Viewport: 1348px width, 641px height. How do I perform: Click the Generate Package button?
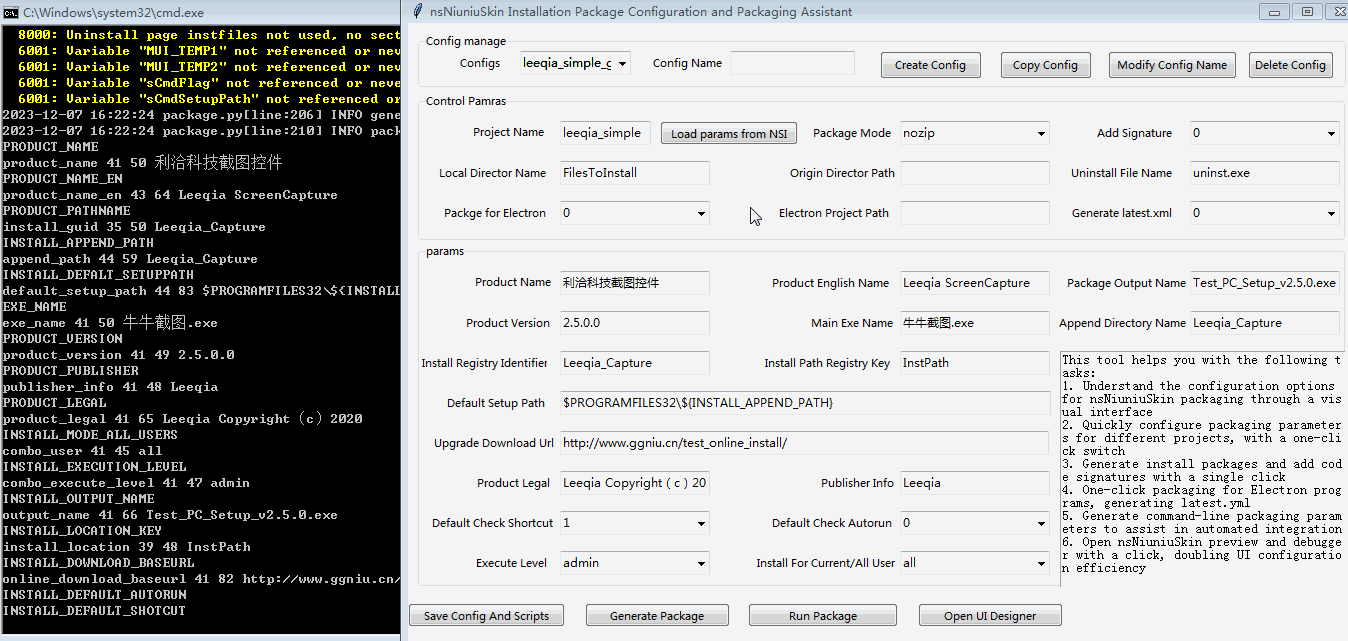click(657, 616)
